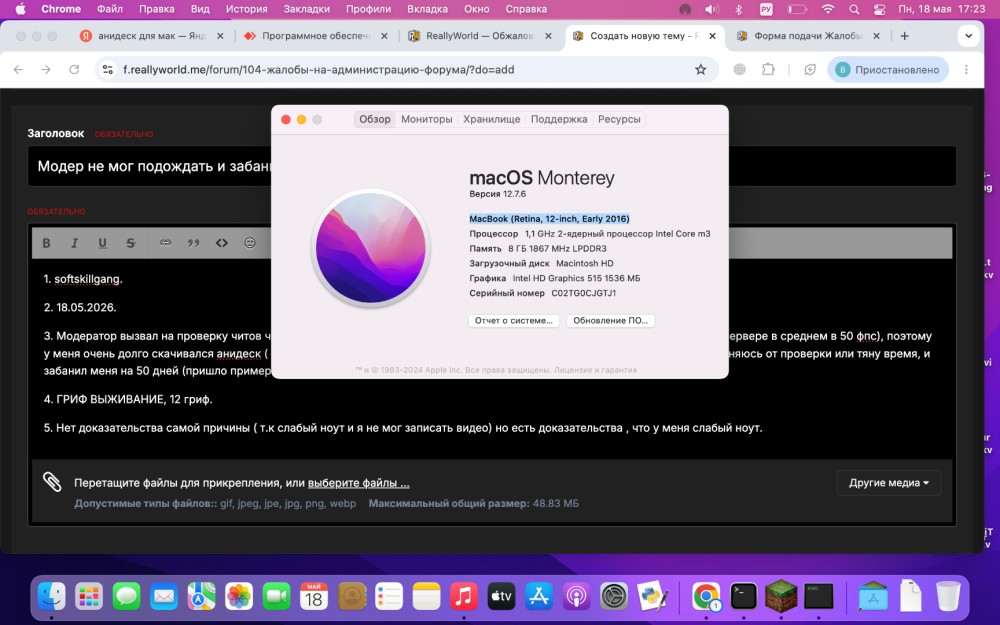Screen dimensions: 1000x625
Task: Open a new Chrome tab with the plus button
Action: coord(904,36)
